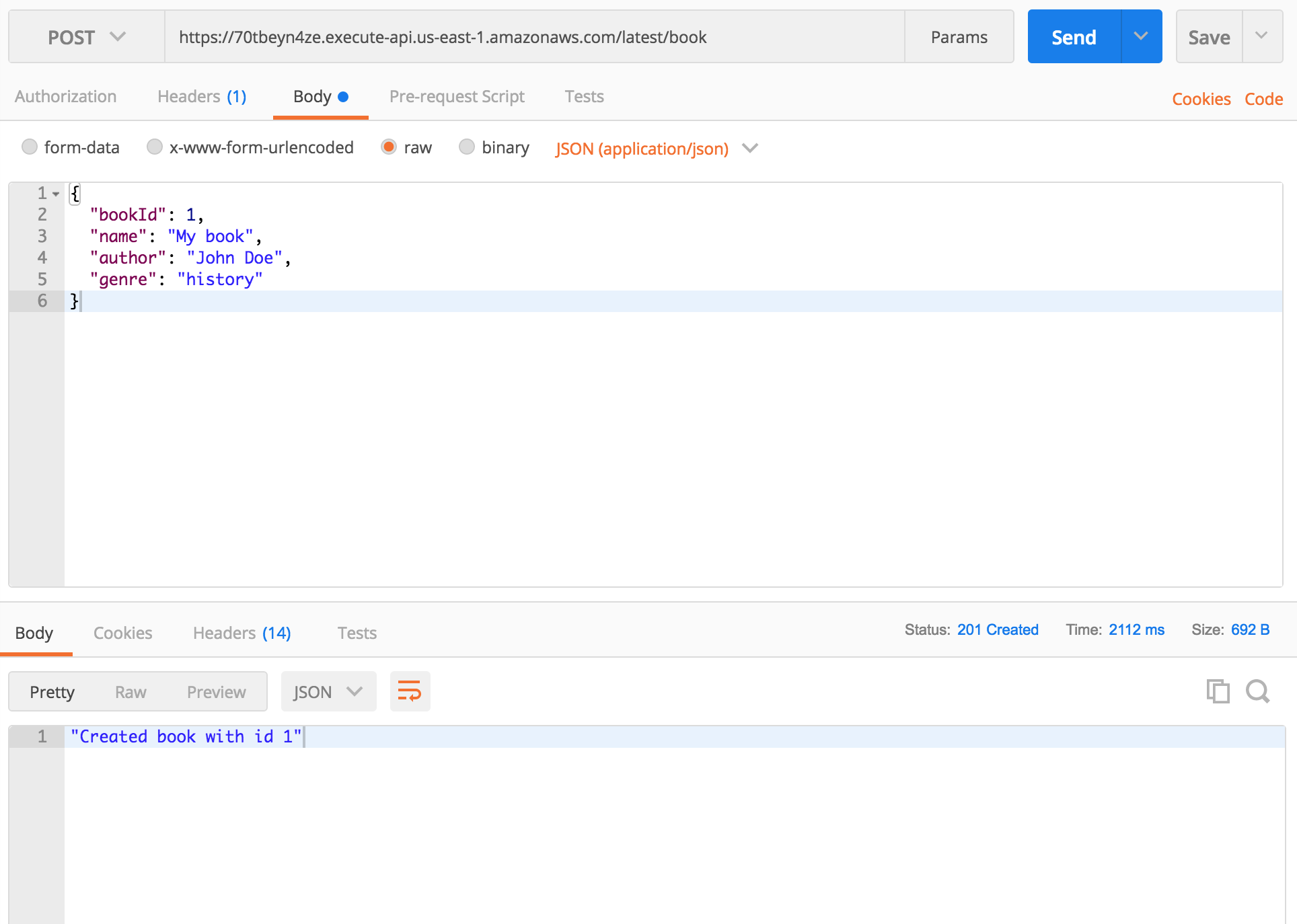The width and height of the screenshot is (1297, 924).
Task: Click the request URL input field
Action: (535, 37)
